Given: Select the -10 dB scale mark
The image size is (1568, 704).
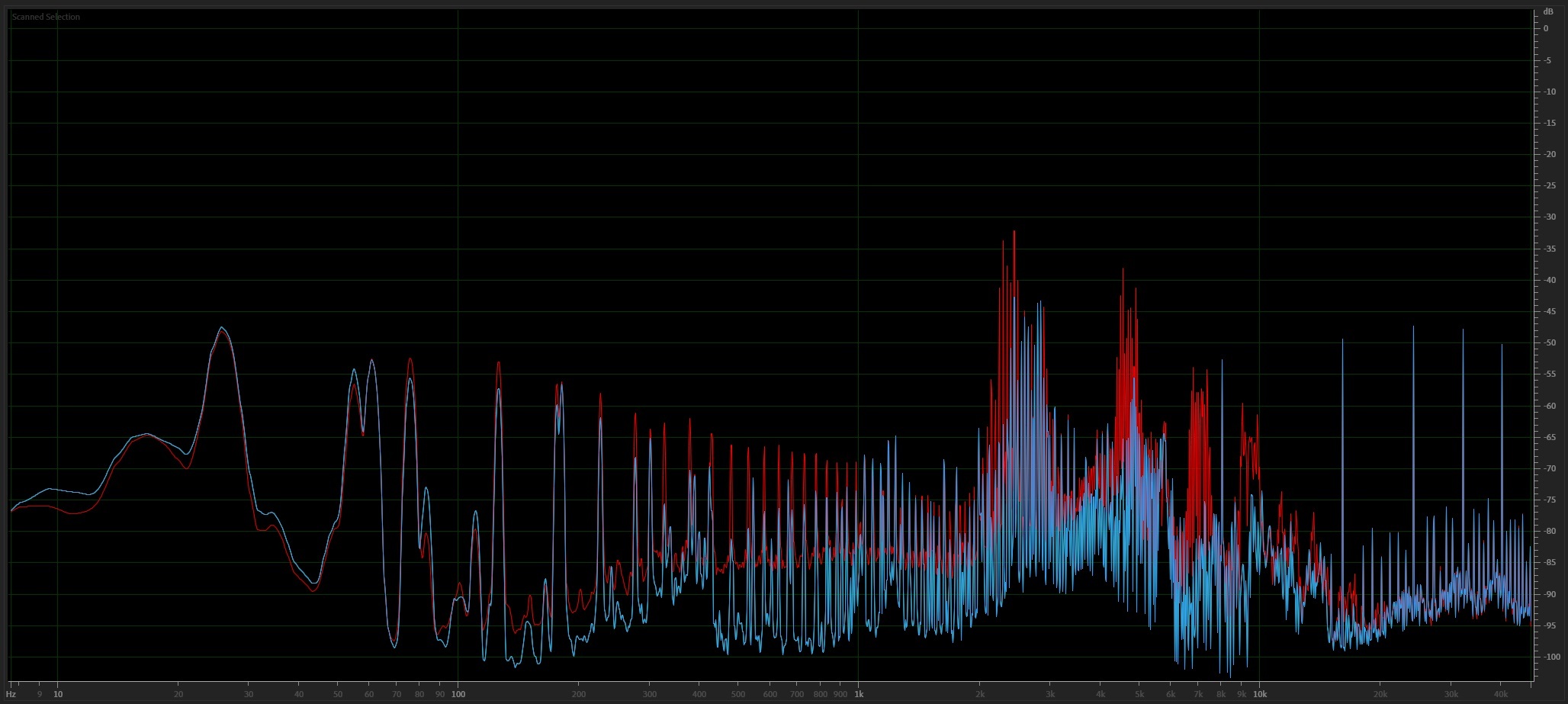Looking at the screenshot, I should coord(1550,92).
